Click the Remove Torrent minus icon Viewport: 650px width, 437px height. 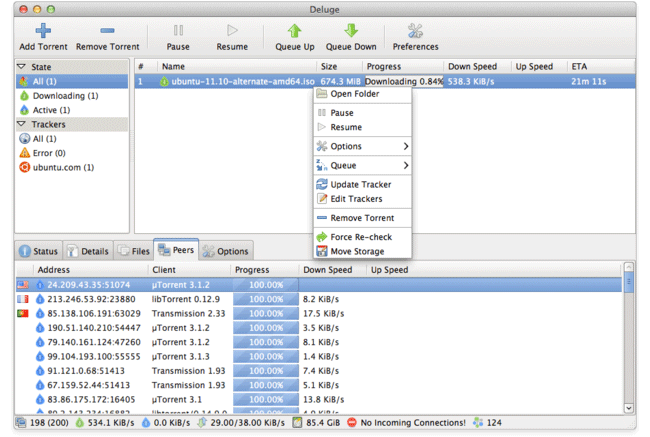(x=107, y=30)
